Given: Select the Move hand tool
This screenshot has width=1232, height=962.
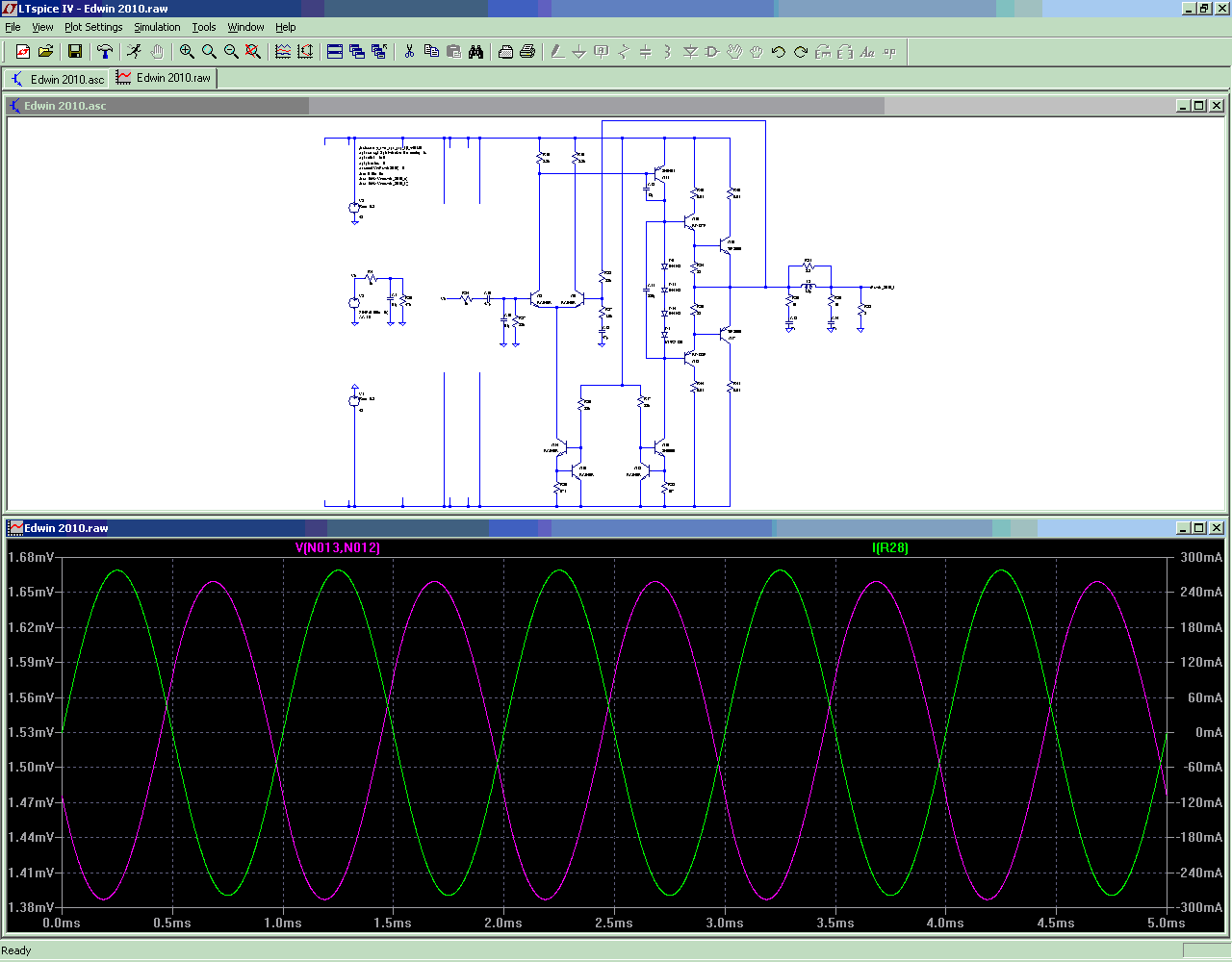Looking at the screenshot, I should 734,52.
